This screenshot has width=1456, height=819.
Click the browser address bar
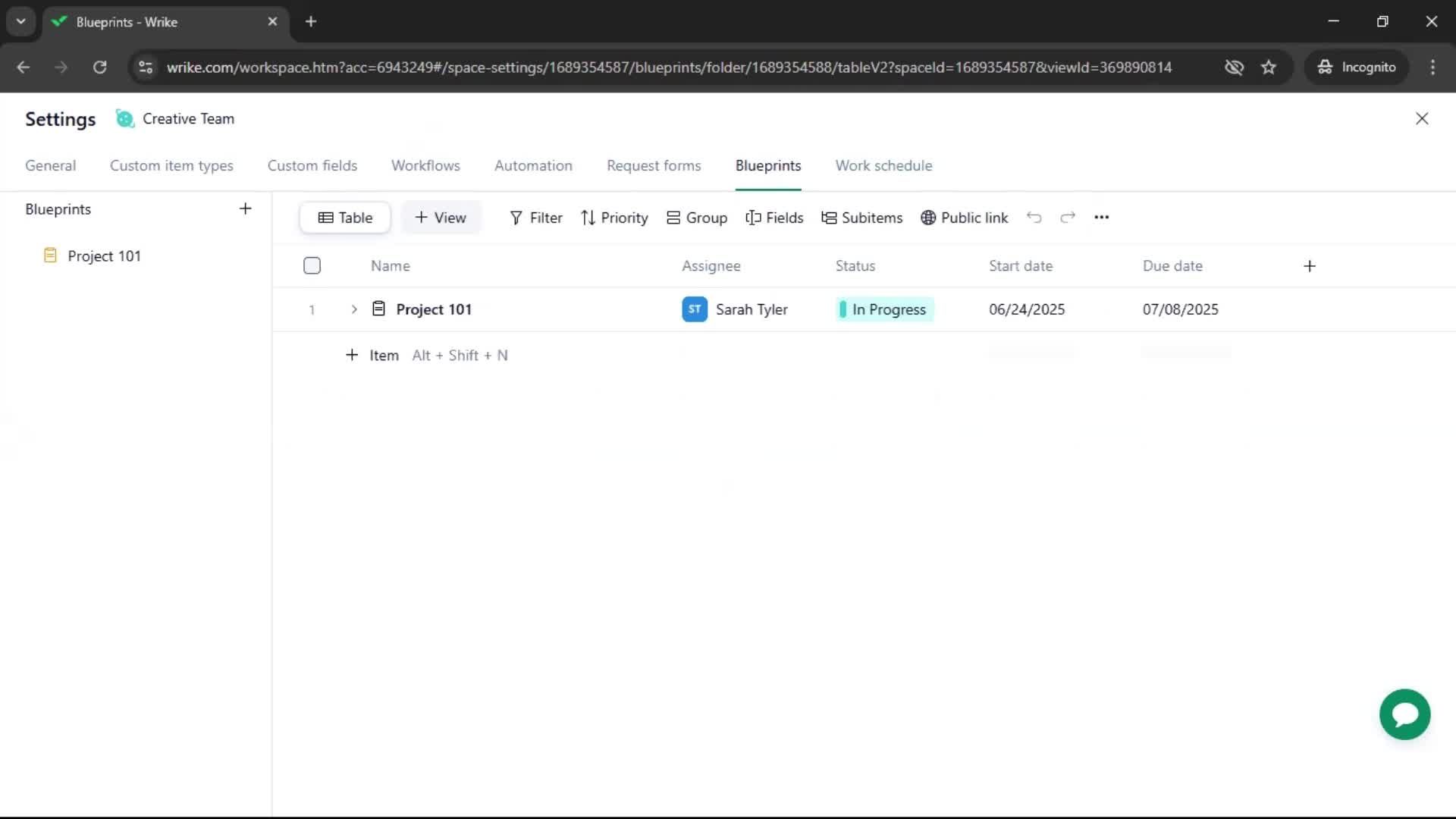[x=669, y=67]
